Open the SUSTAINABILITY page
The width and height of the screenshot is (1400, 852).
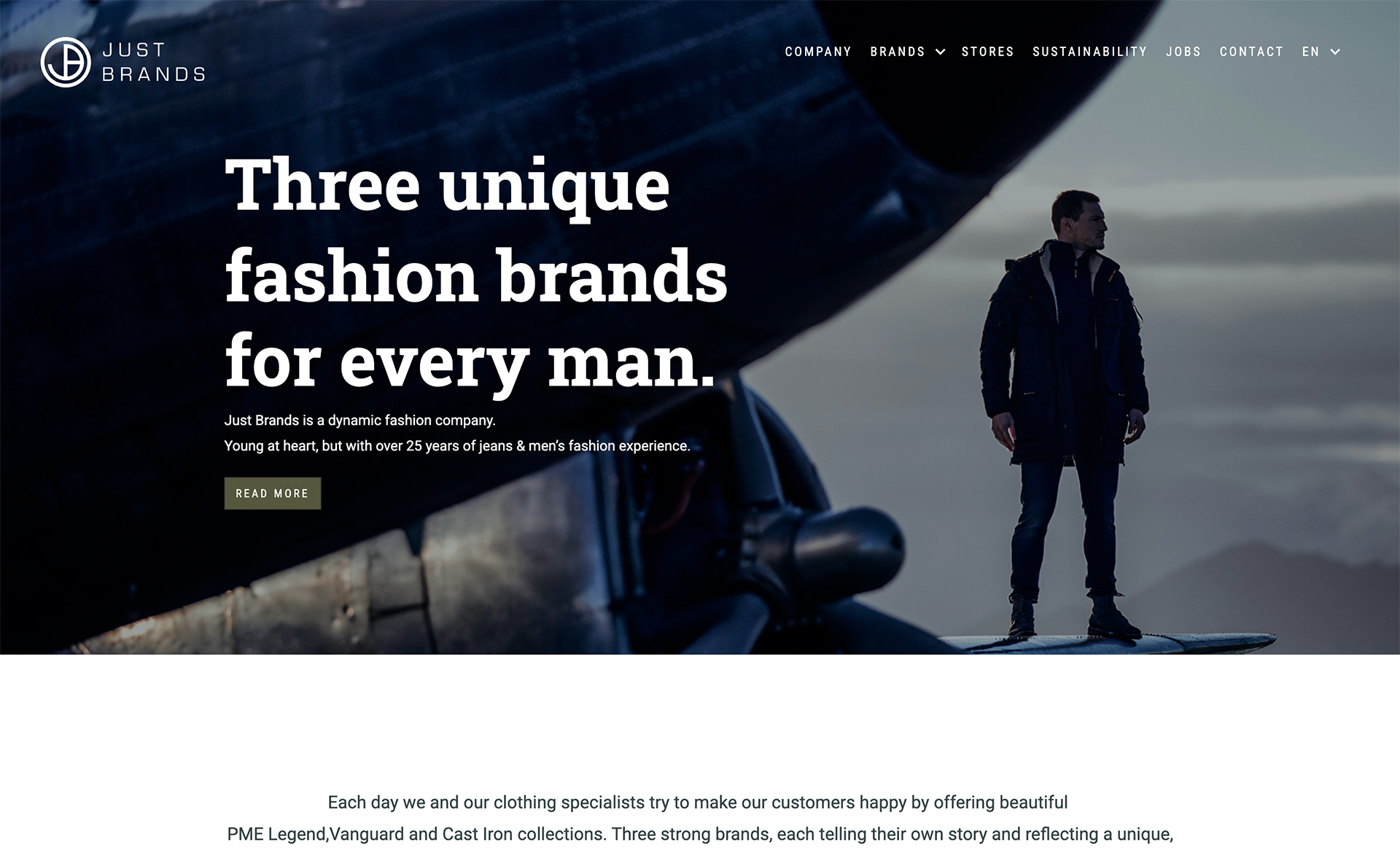pyautogui.click(x=1090, y=52)
